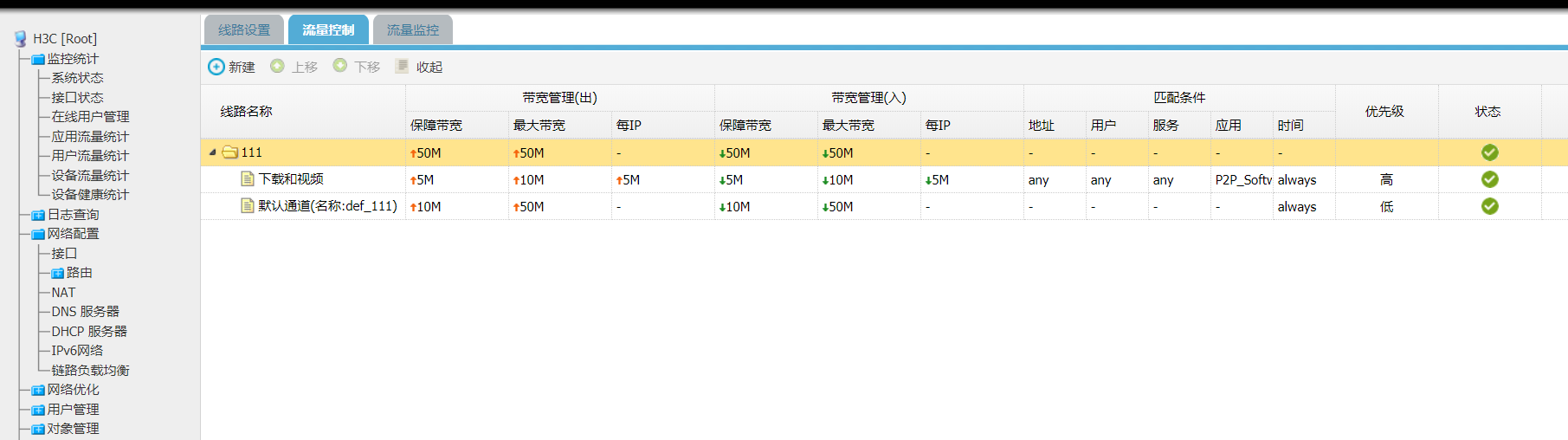Open 系统状态 in the tree
This screenshot has height=440, width=1568.
point(77,78)
